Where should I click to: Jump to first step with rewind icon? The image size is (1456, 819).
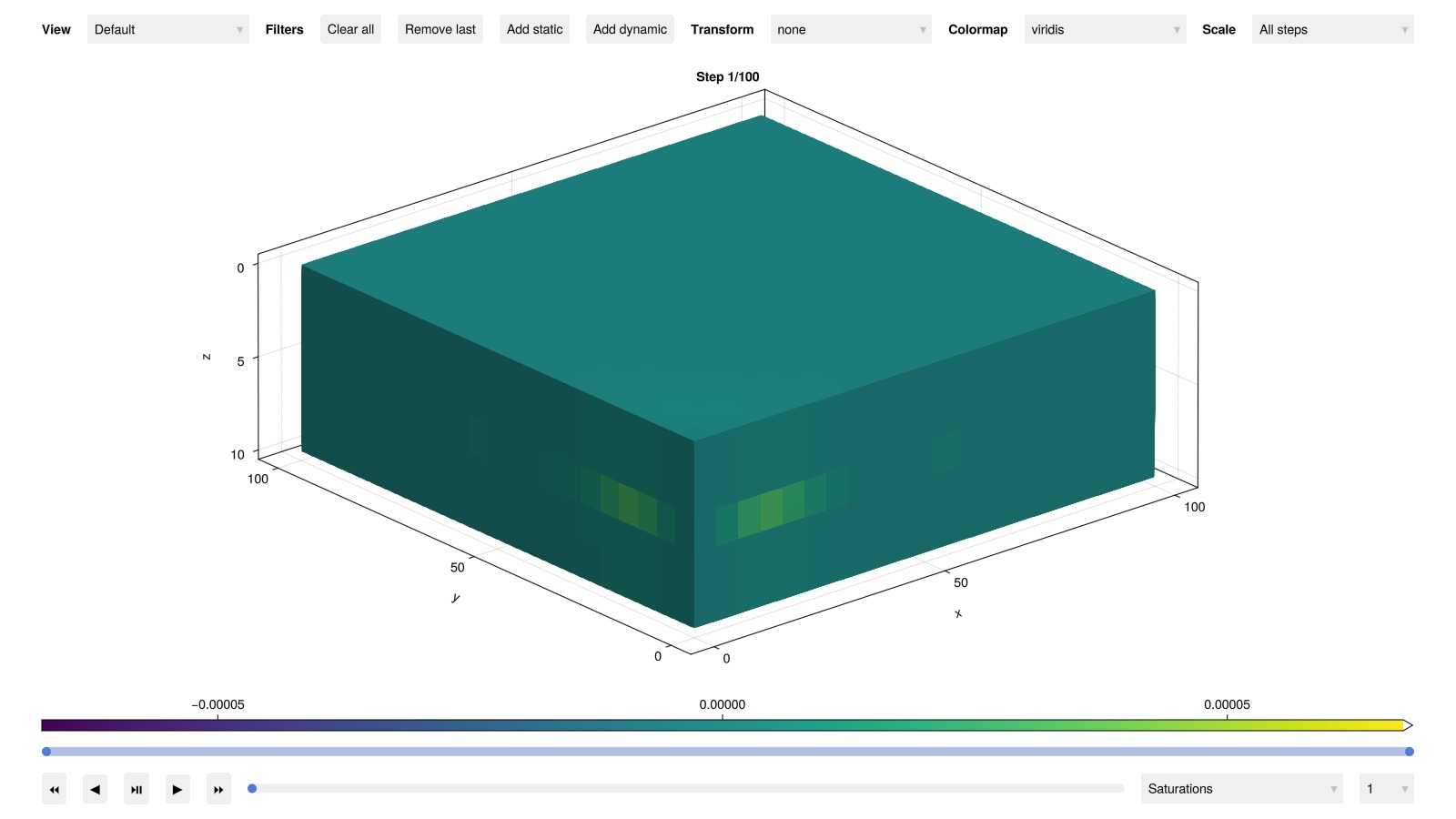[x=54, y=789]
